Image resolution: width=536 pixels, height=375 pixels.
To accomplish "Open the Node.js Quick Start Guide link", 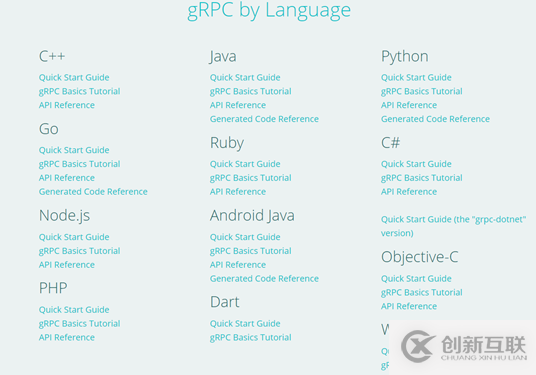I will 74,237.
